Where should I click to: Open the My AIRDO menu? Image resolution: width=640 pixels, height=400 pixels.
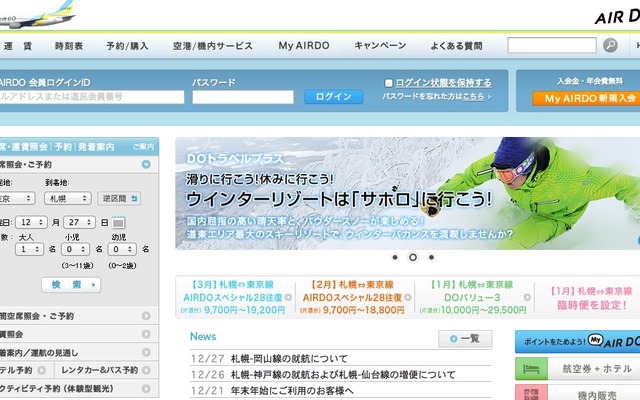pos(304,46)
